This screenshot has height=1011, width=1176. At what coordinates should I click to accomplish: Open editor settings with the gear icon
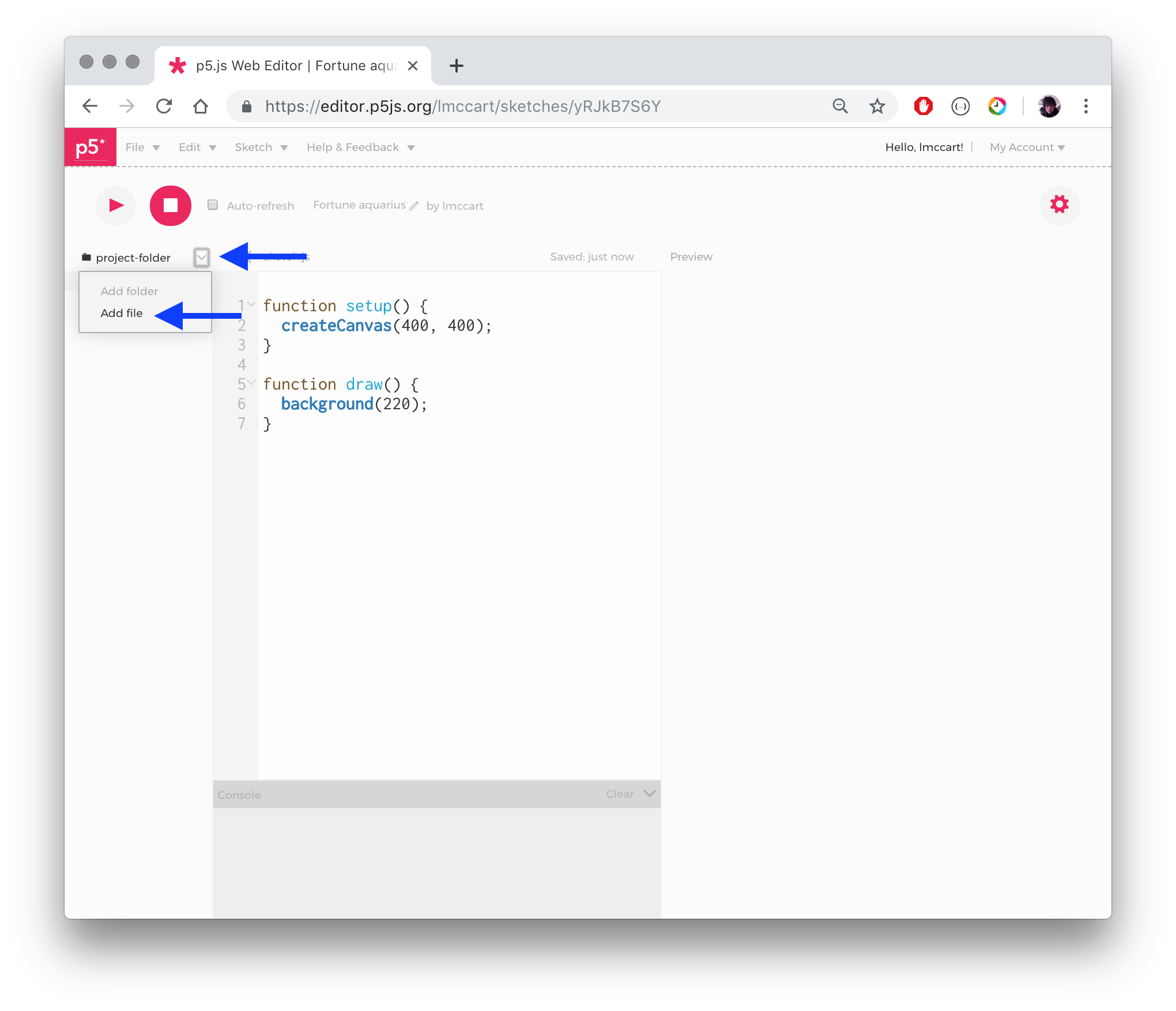point(1060,205)
